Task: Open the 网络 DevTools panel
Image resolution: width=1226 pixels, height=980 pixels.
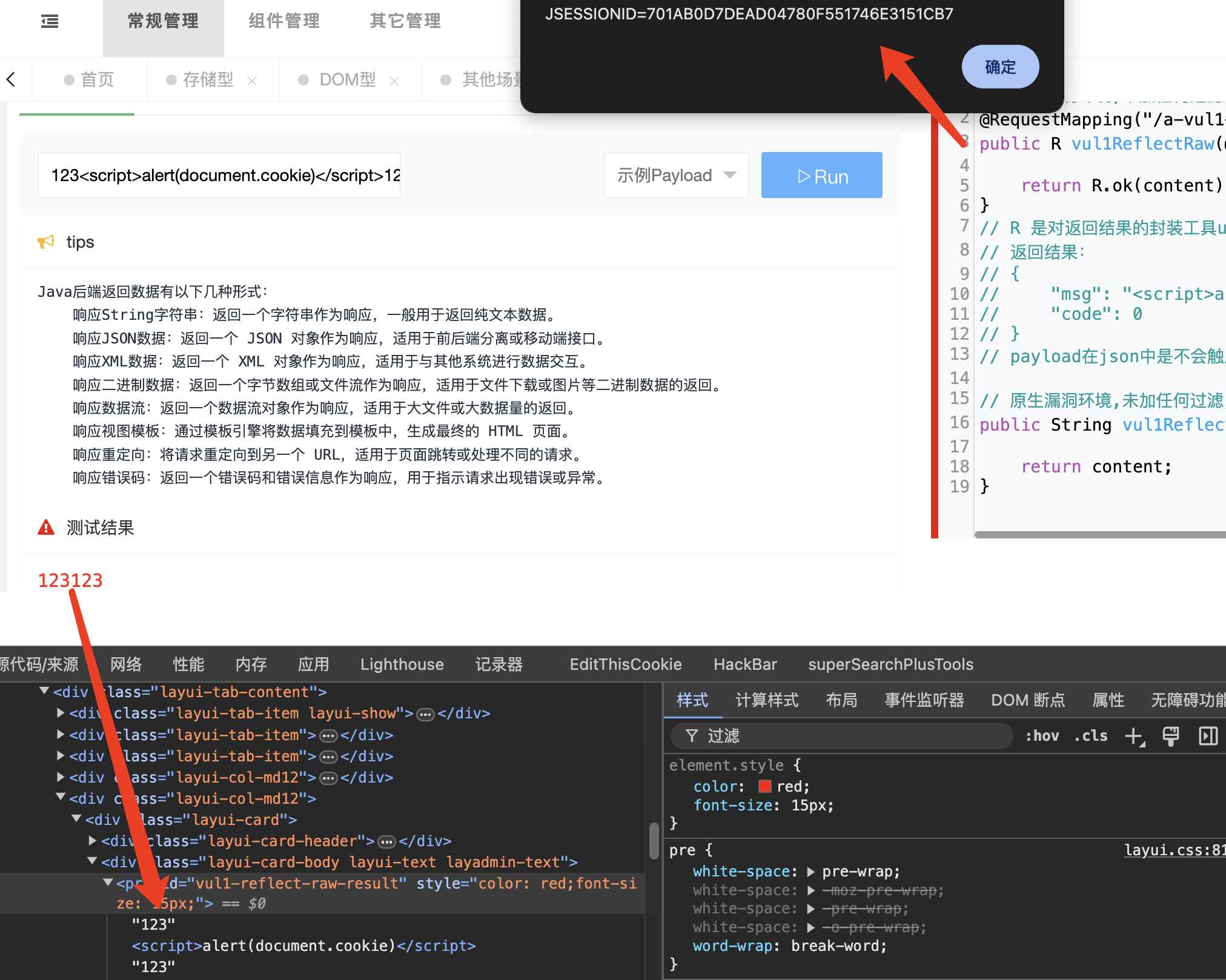Action: pyautogui.click(x=126, y=664)
